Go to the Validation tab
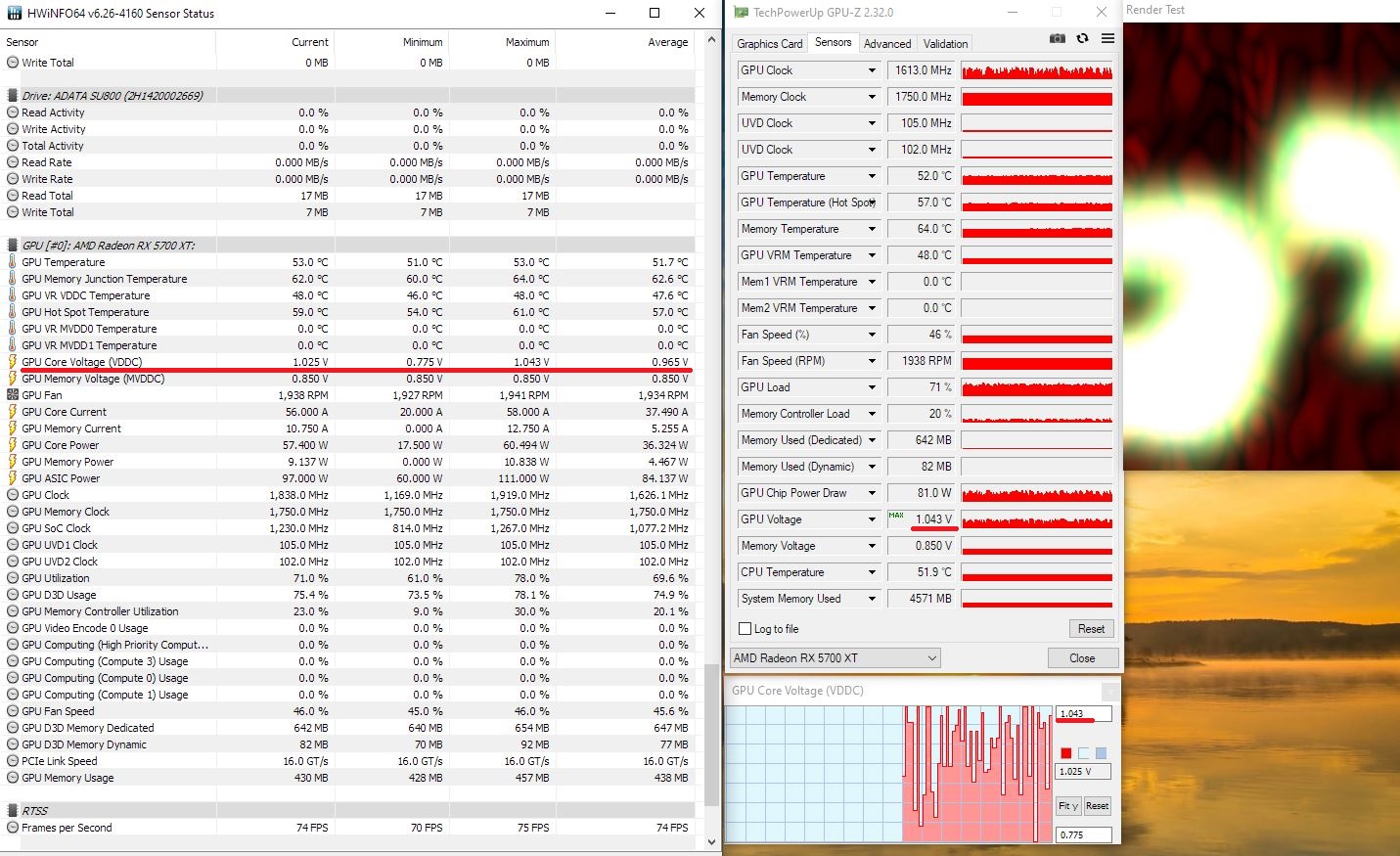 946,44
